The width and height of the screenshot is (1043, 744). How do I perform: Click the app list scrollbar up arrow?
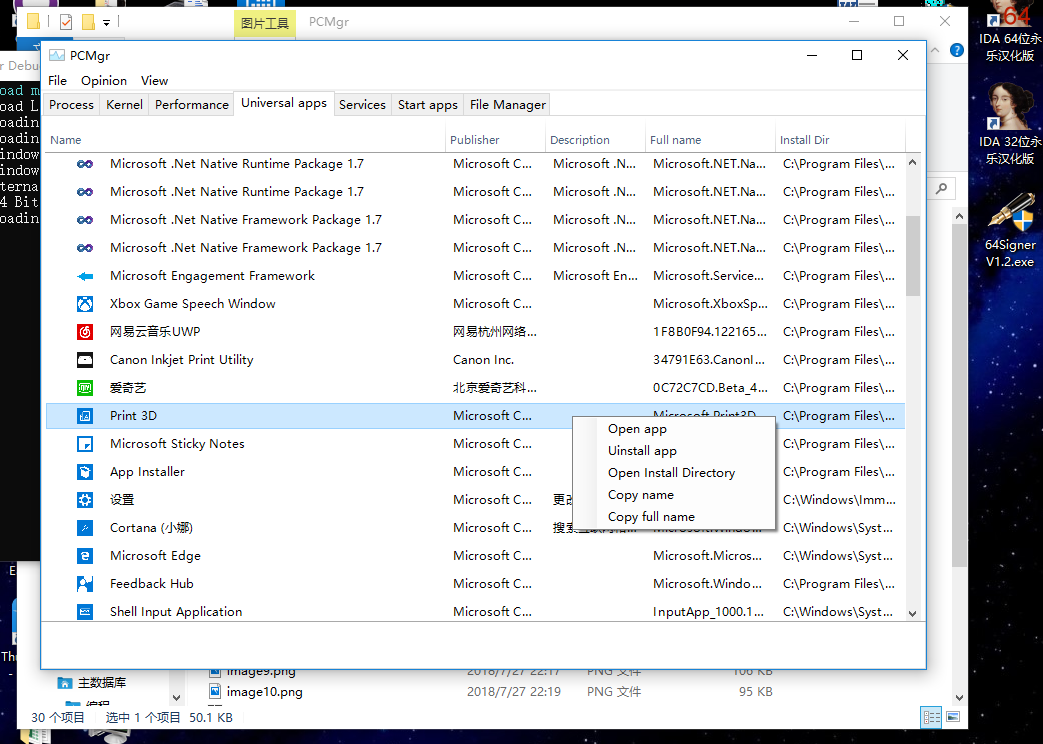click(913, 162)
